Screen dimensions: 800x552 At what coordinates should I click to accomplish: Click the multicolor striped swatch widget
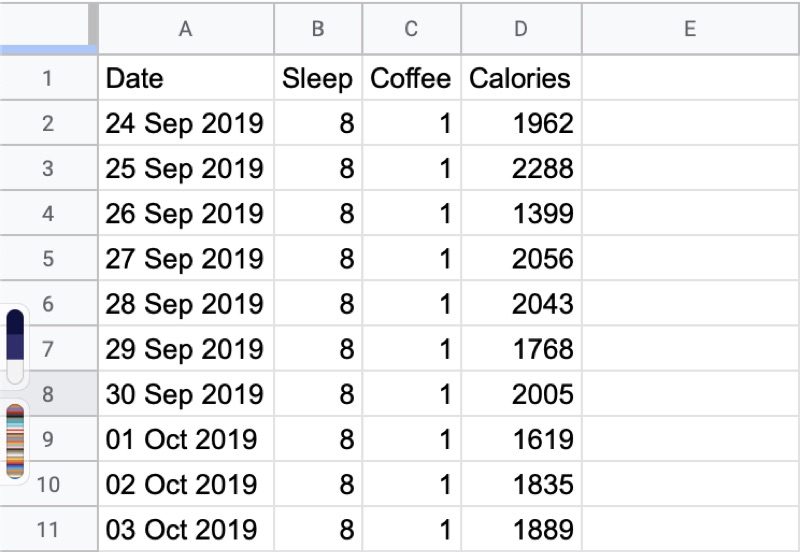pos(15,442)
